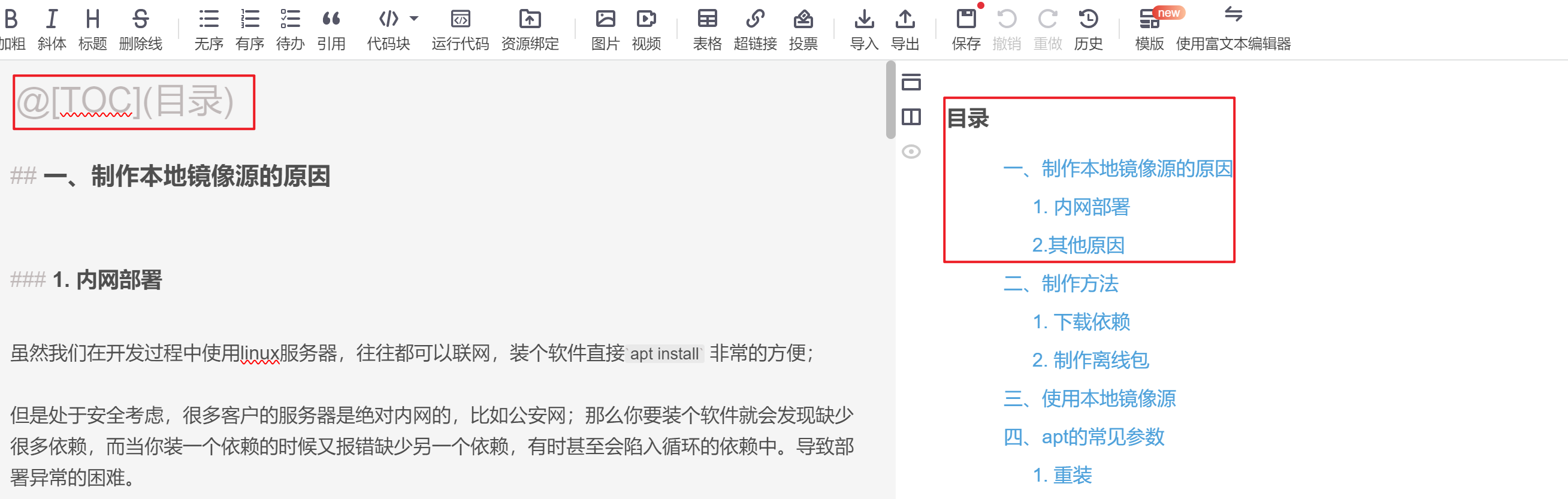Click paragraph starting 但是处于安全考虑
This screenshot has height=499, width=1568.
(432, 446)
